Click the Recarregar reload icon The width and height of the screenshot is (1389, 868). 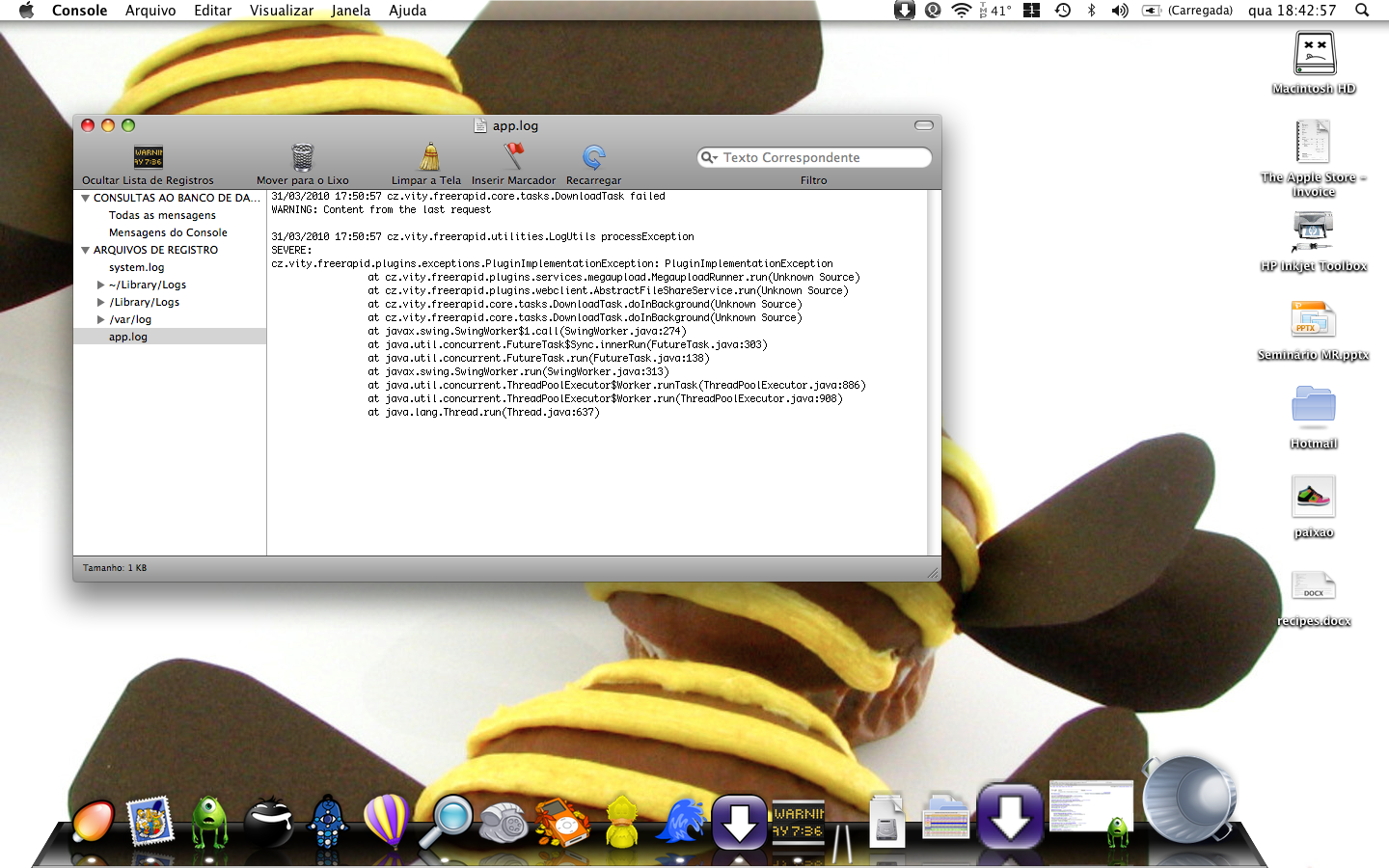coord(593,157)
